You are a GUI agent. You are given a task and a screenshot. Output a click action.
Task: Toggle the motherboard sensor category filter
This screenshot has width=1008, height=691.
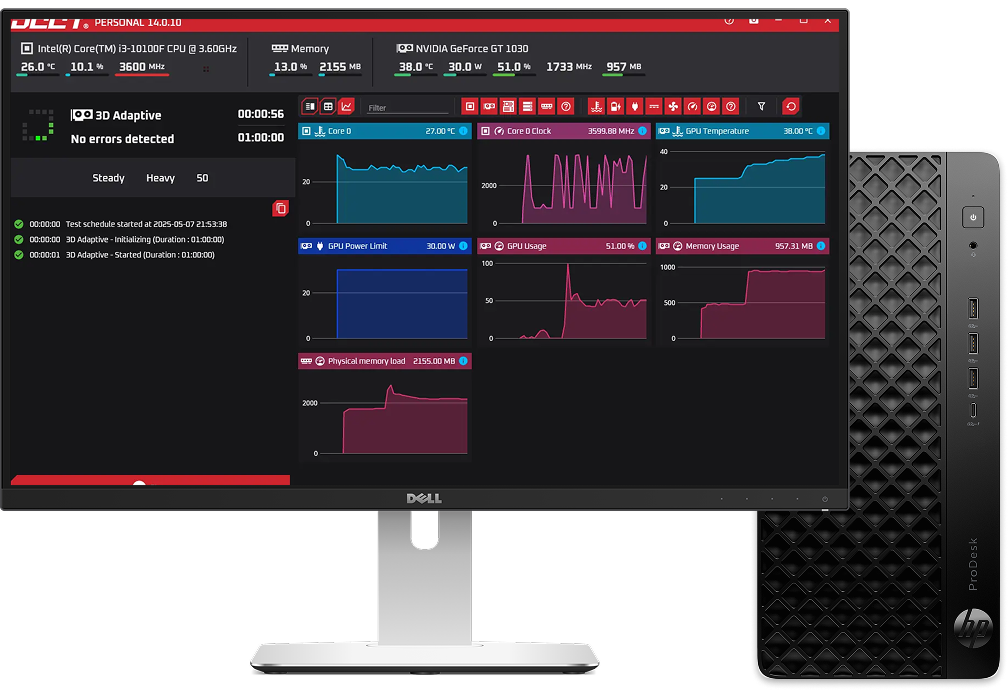(x=508, y=106)
